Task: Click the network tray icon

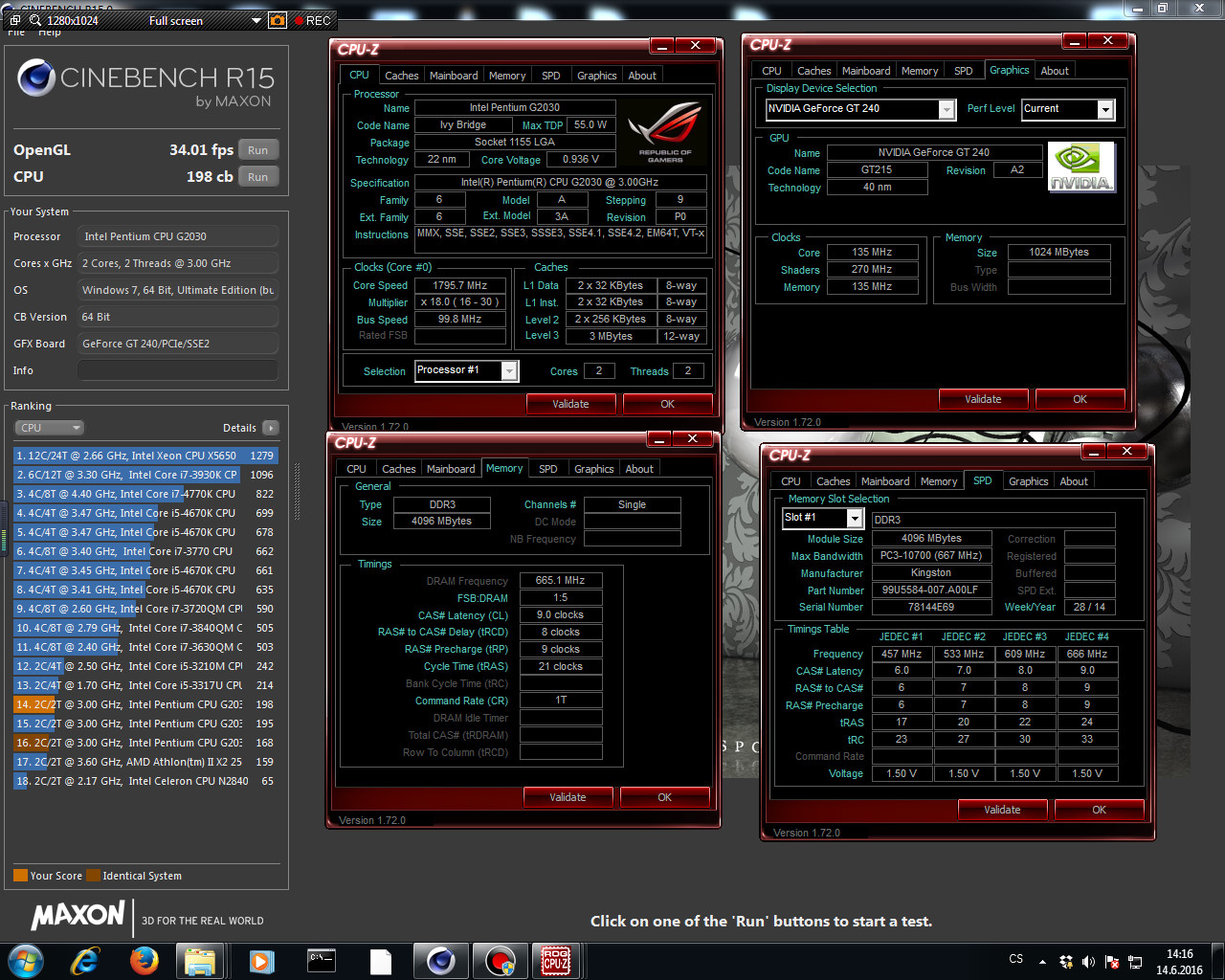Action: (1135, 961)
